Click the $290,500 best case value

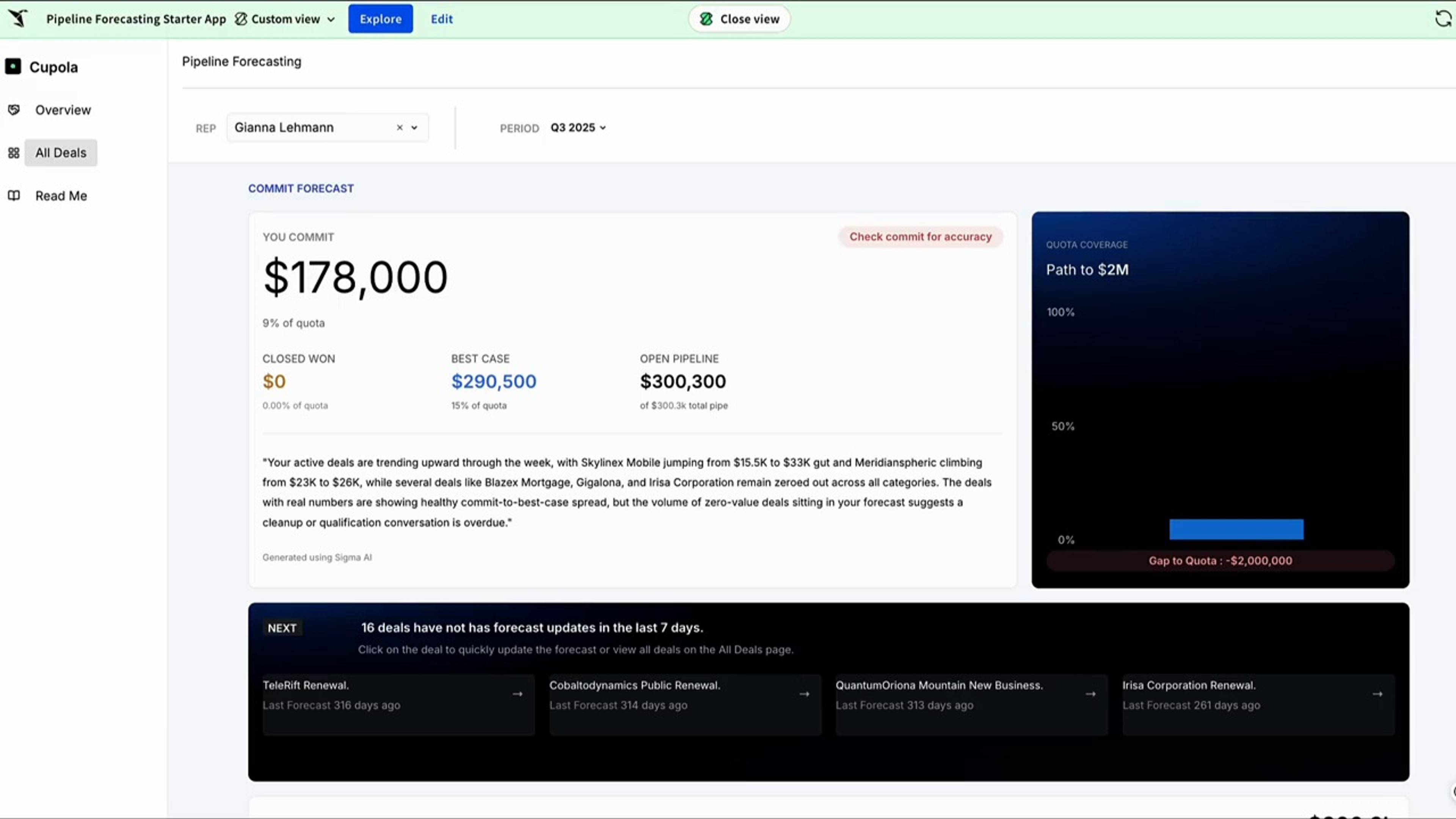[493, 381]
